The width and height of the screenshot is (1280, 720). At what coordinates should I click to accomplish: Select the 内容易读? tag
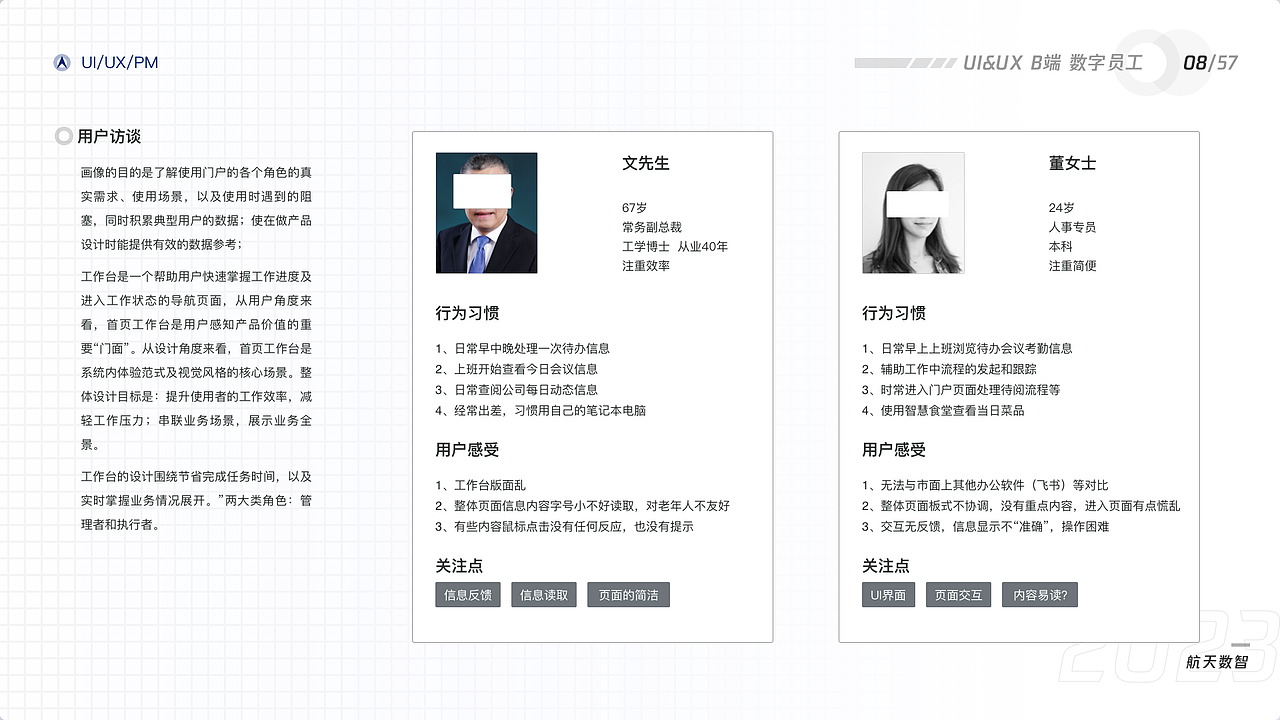coord(1039,594)
